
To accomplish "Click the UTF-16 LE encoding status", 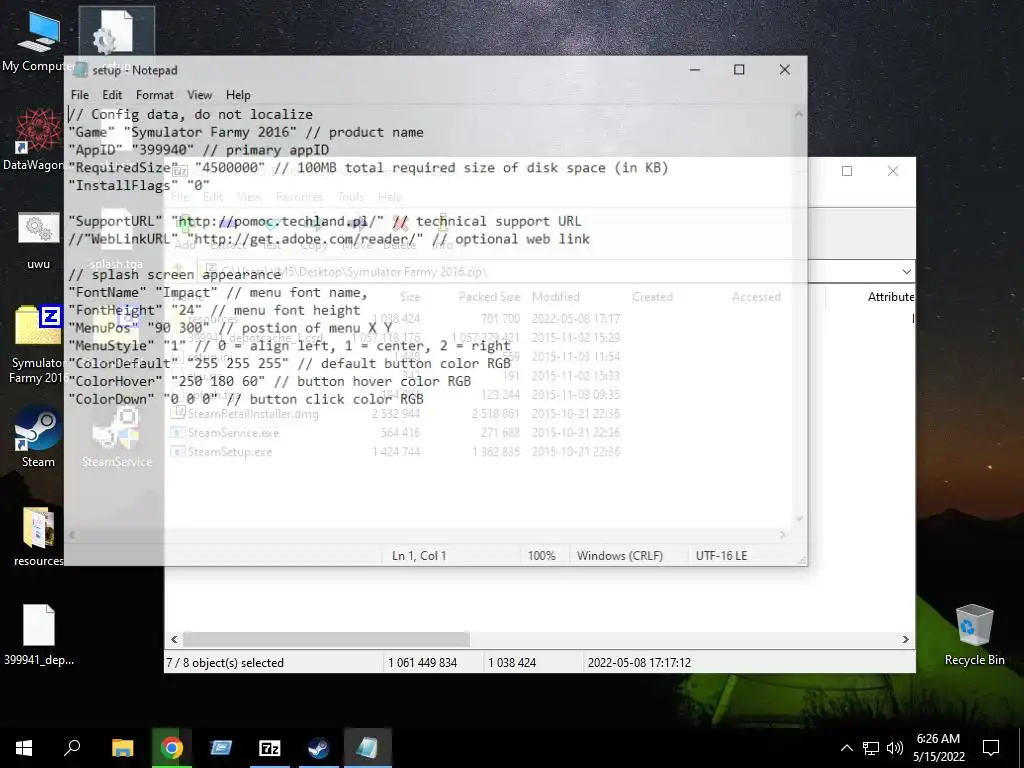I will (721, 556).
